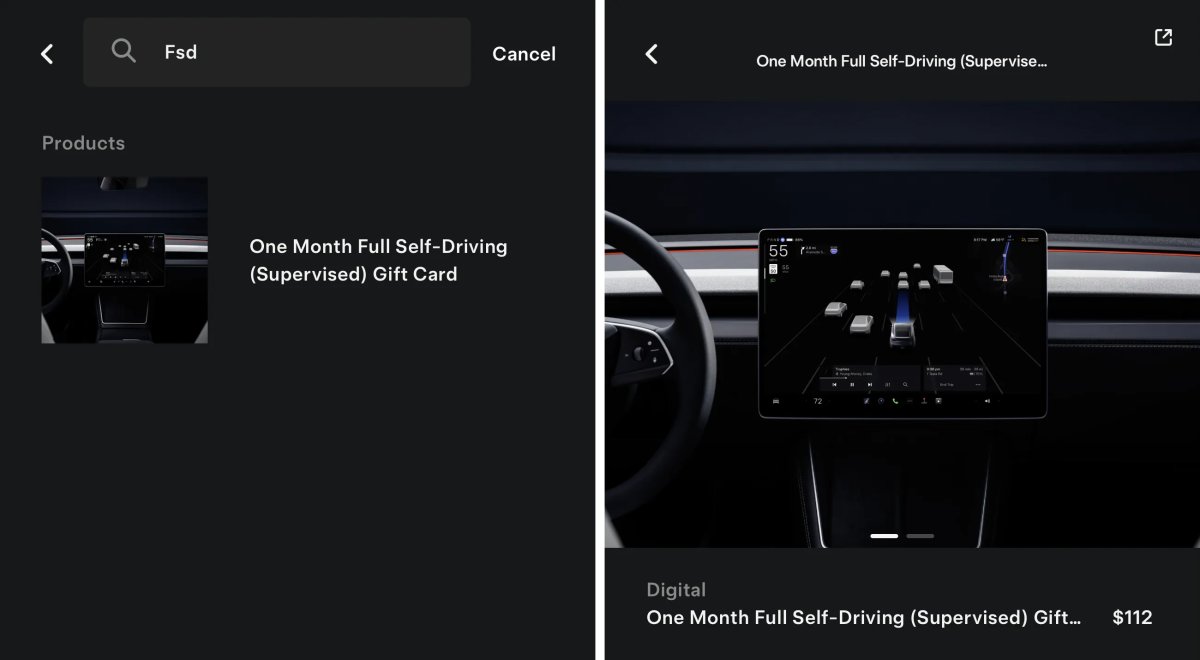Select the gift card name beside the price

click(864, 618)
